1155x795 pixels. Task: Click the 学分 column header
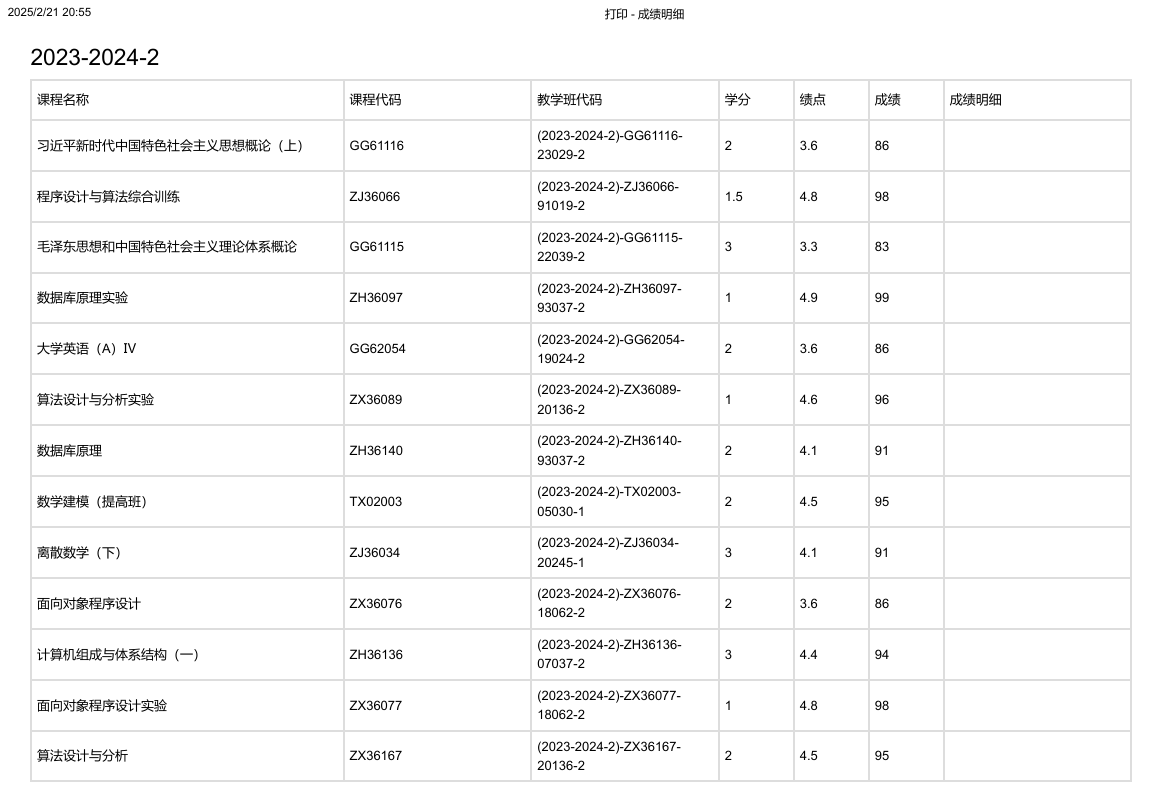click(737, 99)
